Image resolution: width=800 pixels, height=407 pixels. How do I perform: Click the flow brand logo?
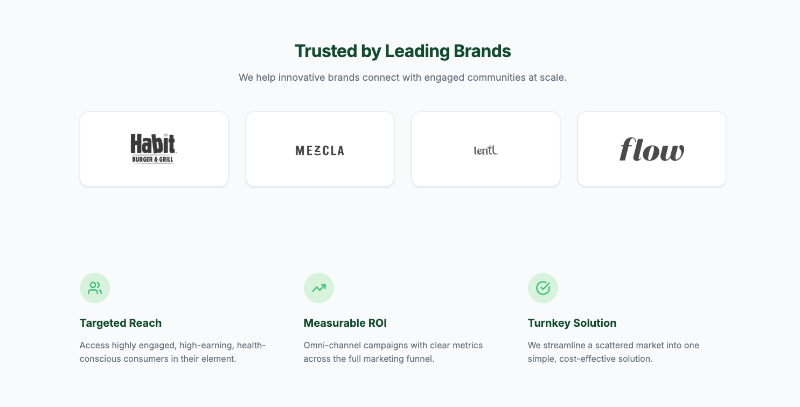tap(652, 150)
